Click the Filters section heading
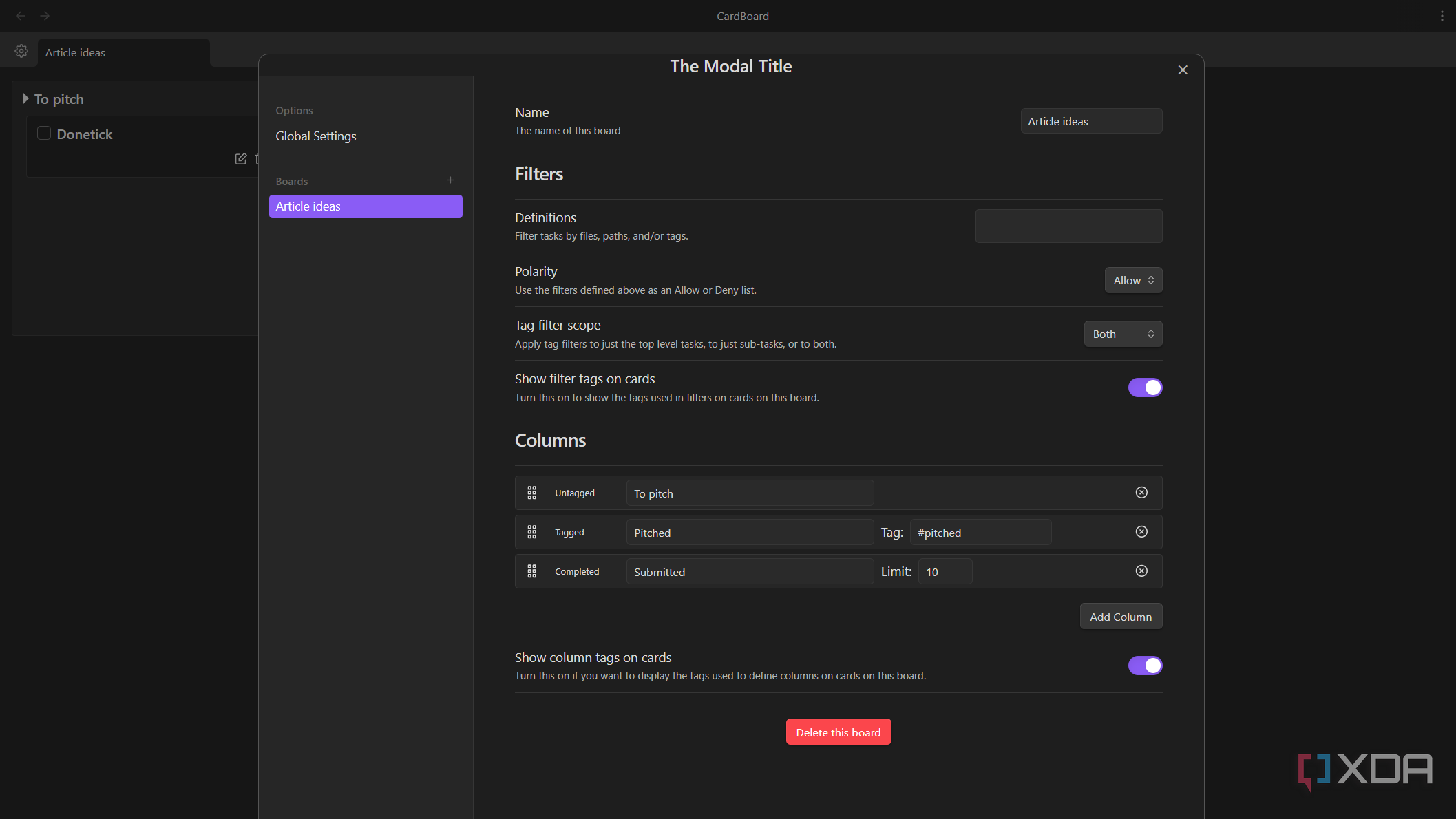 click(x=539, y=174)
